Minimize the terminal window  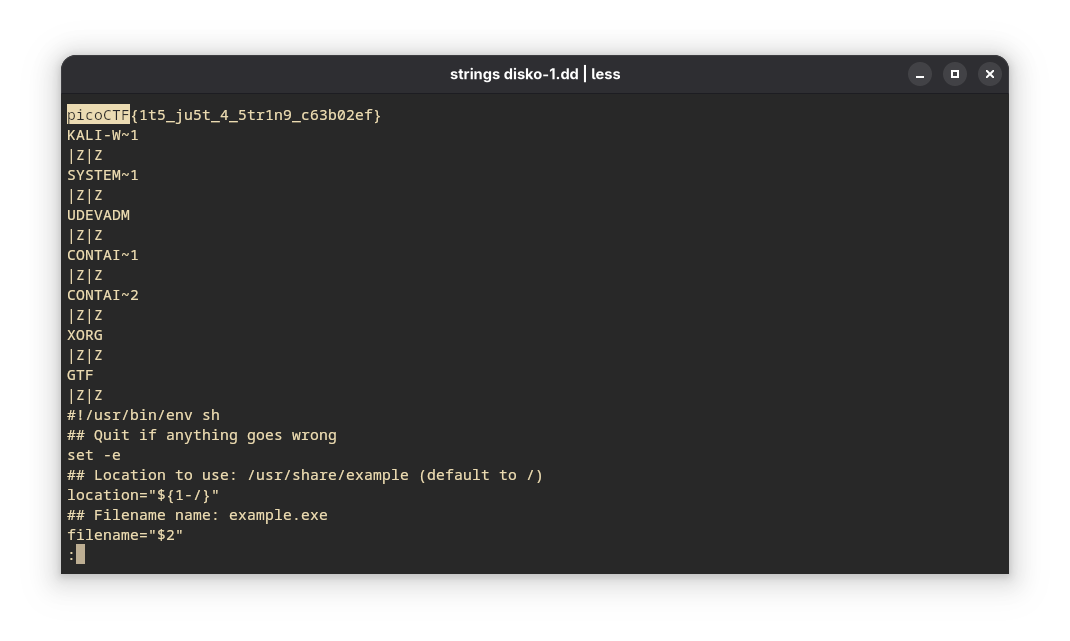pos(919,74)
